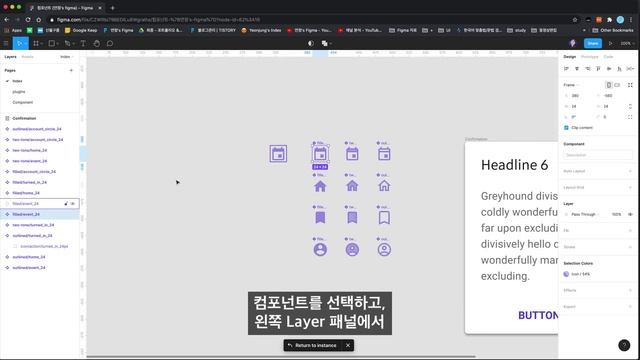Click the align right icon
This screenshot has height=360, width=640.
click(x=587, y=69)
